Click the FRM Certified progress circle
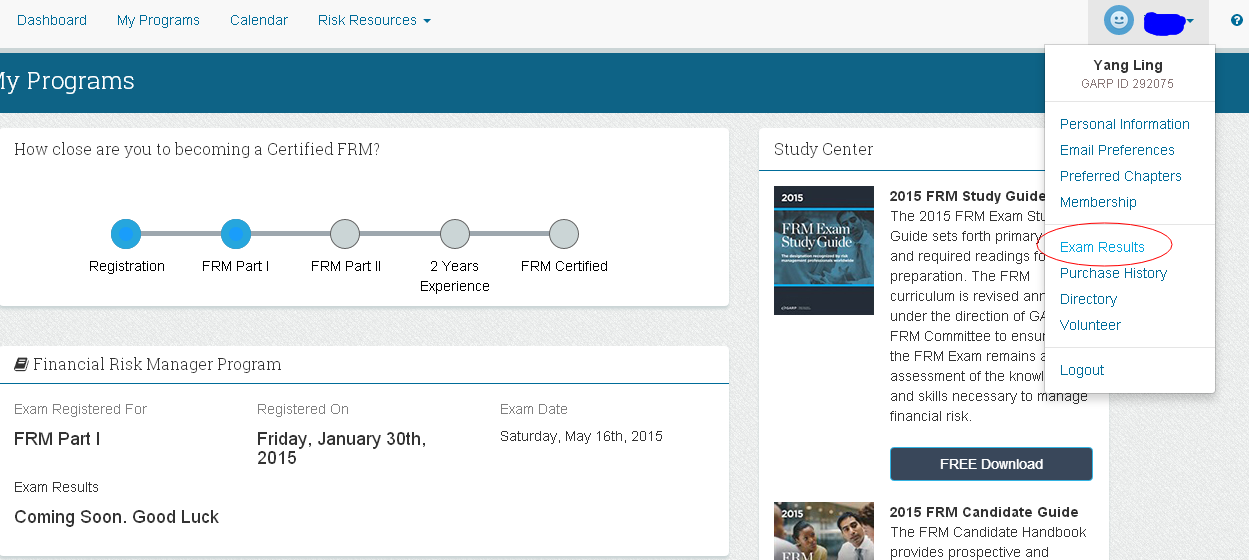The width and height of the screenshot is (1249, 560). (x=564, y=234)
